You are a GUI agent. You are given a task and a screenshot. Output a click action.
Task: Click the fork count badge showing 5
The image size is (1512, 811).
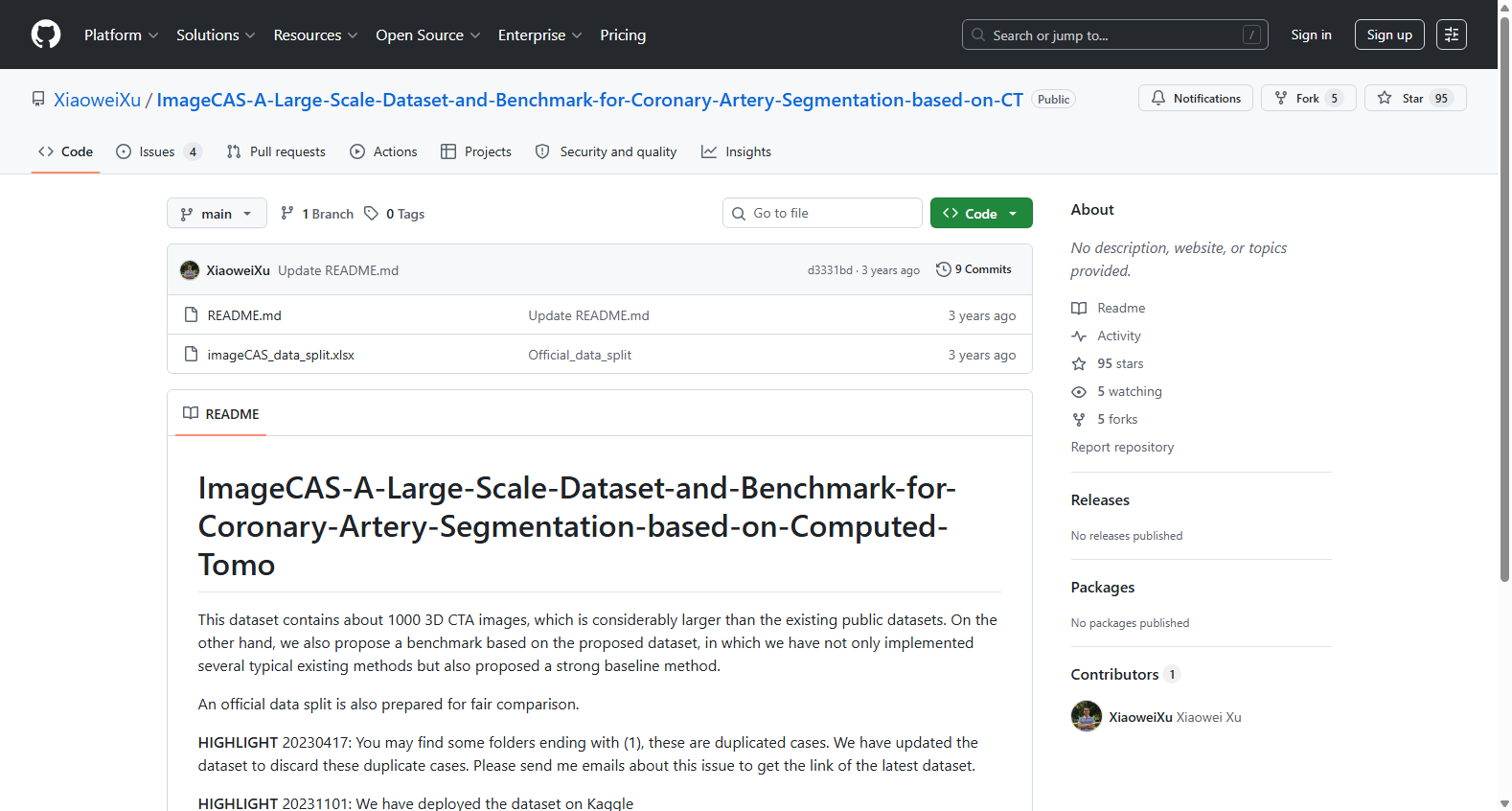pos(1334,98)
